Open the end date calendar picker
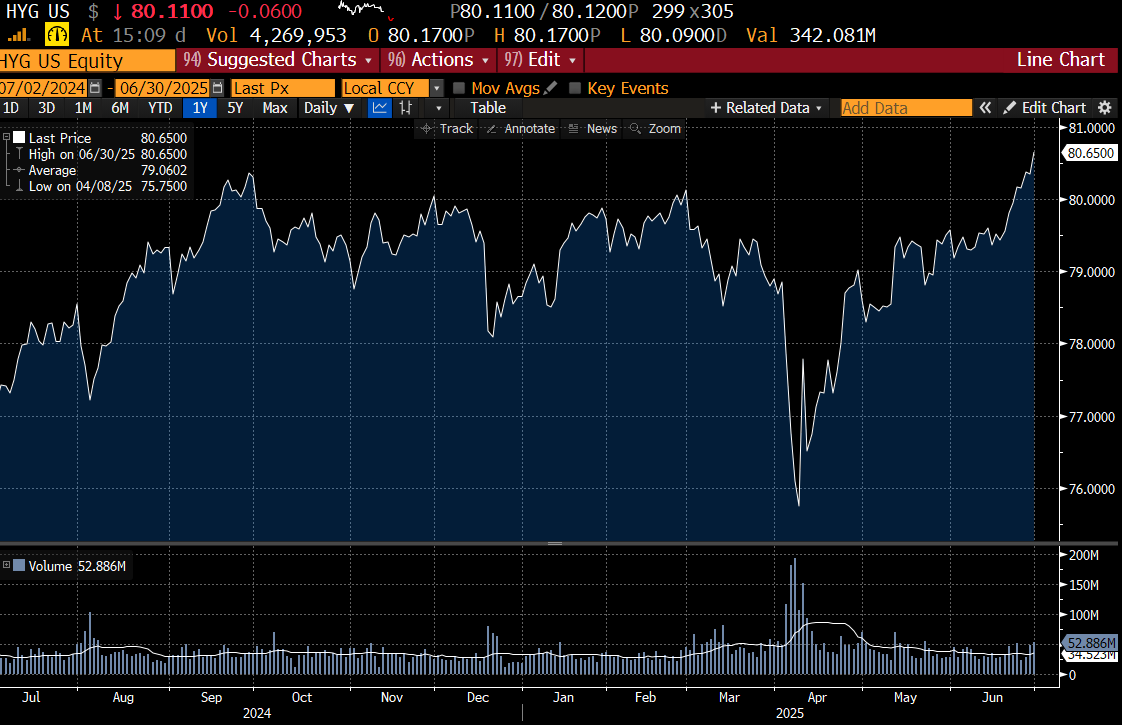Image resolution: width=1122 pixels, height=725 pixels. 218,88
